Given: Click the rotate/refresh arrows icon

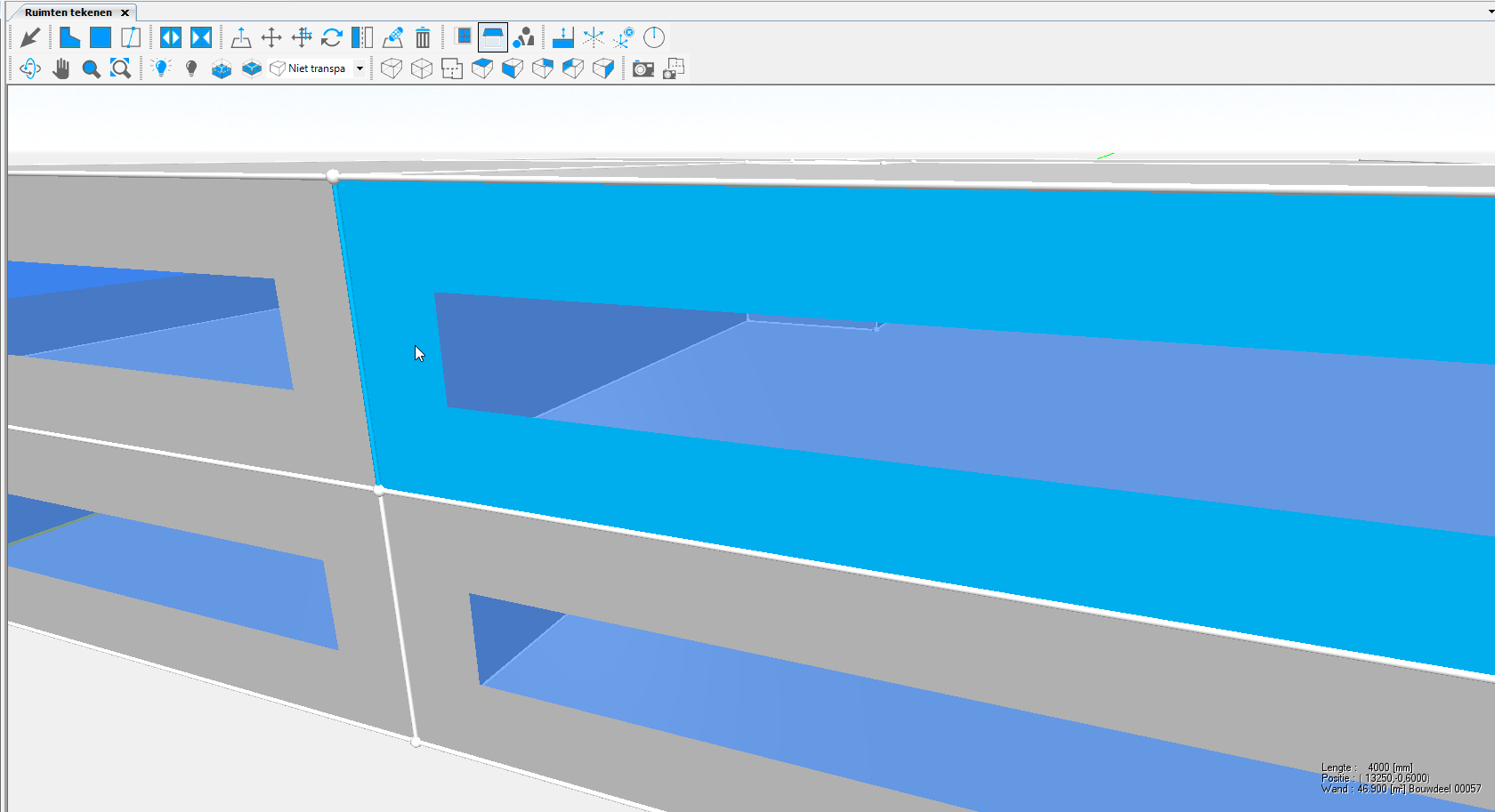Looking at the screenshot, I should pyautogui.click(x=332, y=37).
